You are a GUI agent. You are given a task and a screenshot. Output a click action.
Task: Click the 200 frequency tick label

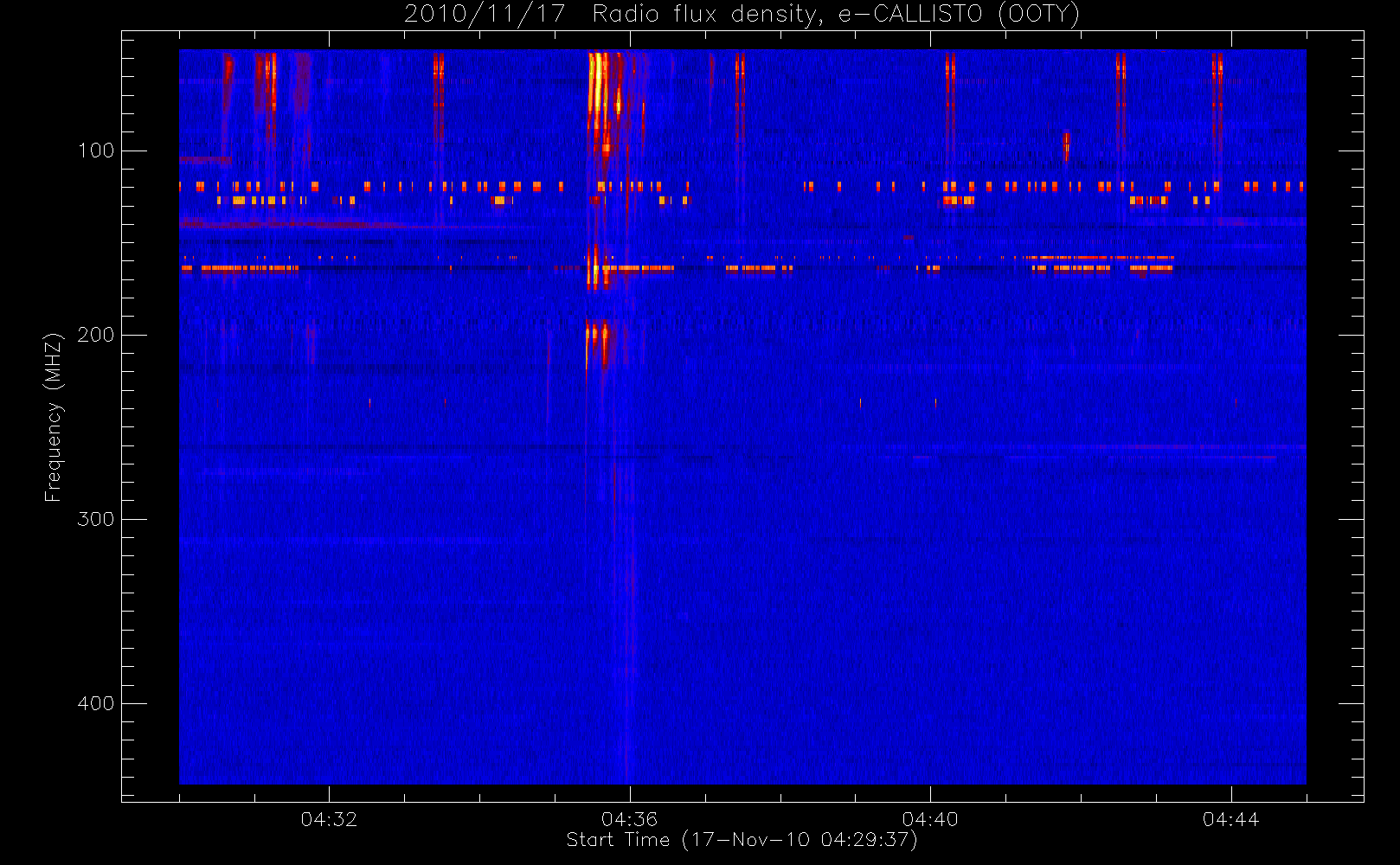(x=95, y=335)
